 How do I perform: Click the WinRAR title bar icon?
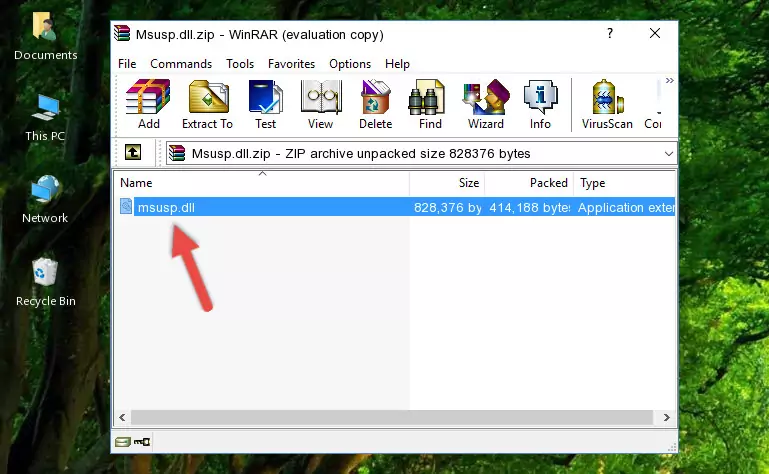(123, 34)
